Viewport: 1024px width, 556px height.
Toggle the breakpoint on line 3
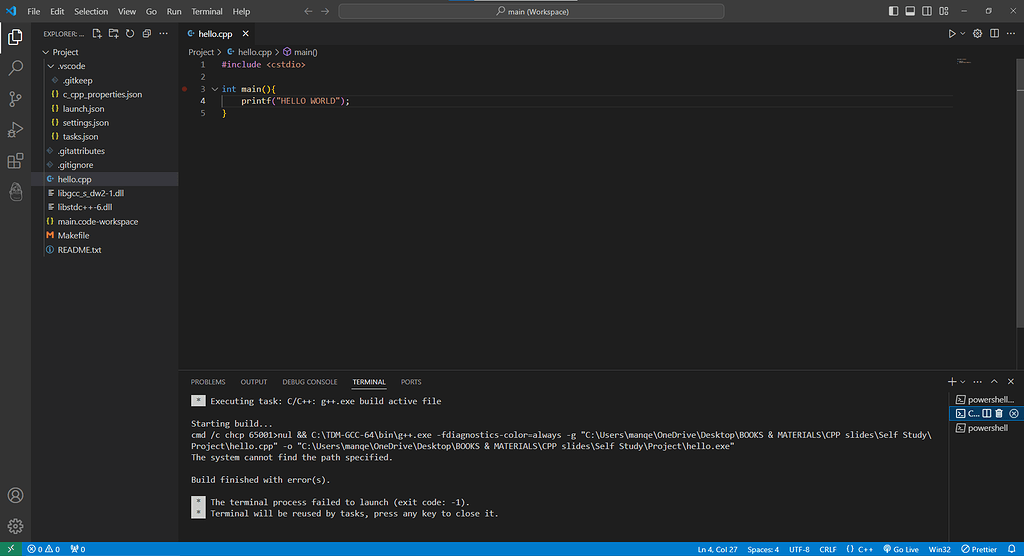click(x=185, y=89)
